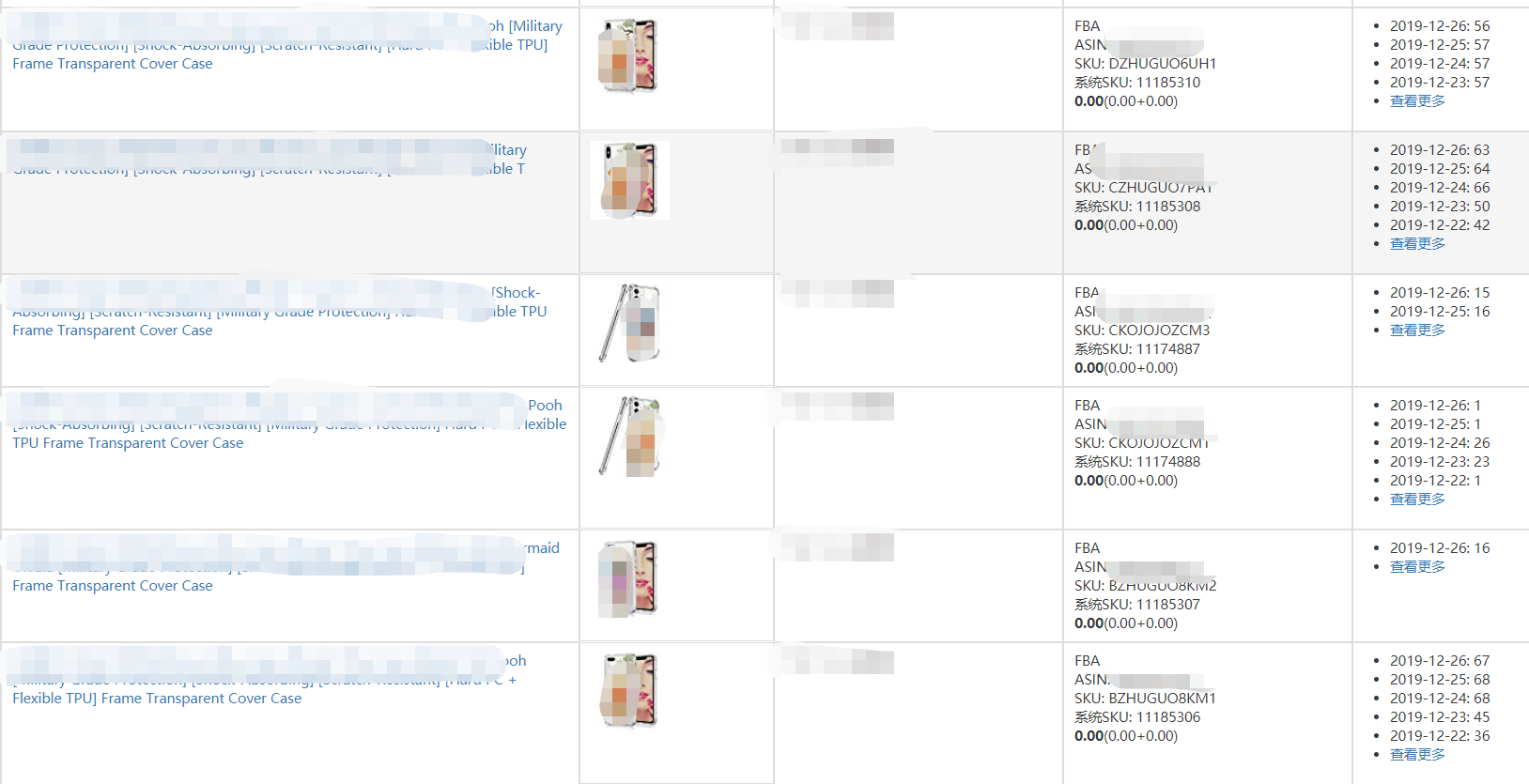Open thumbnail for system SKU 11185307 row
The width and height of the screenshot is (1529, 784).
628,578
